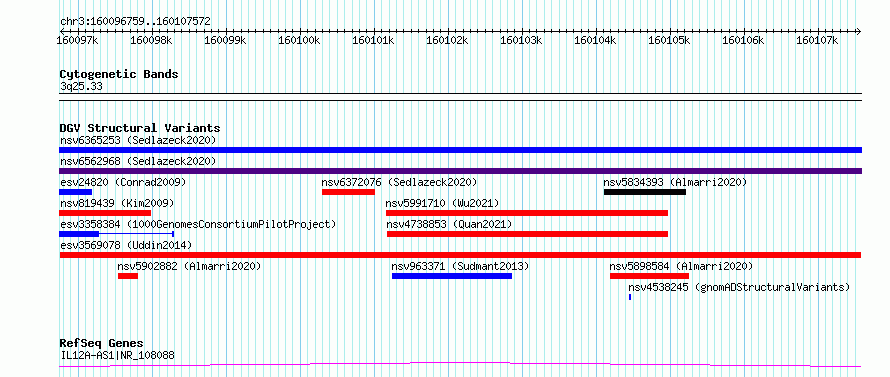Click the chr3:160096759..160107572 position text
Screen dimensions: 890x377
[135, 22]
